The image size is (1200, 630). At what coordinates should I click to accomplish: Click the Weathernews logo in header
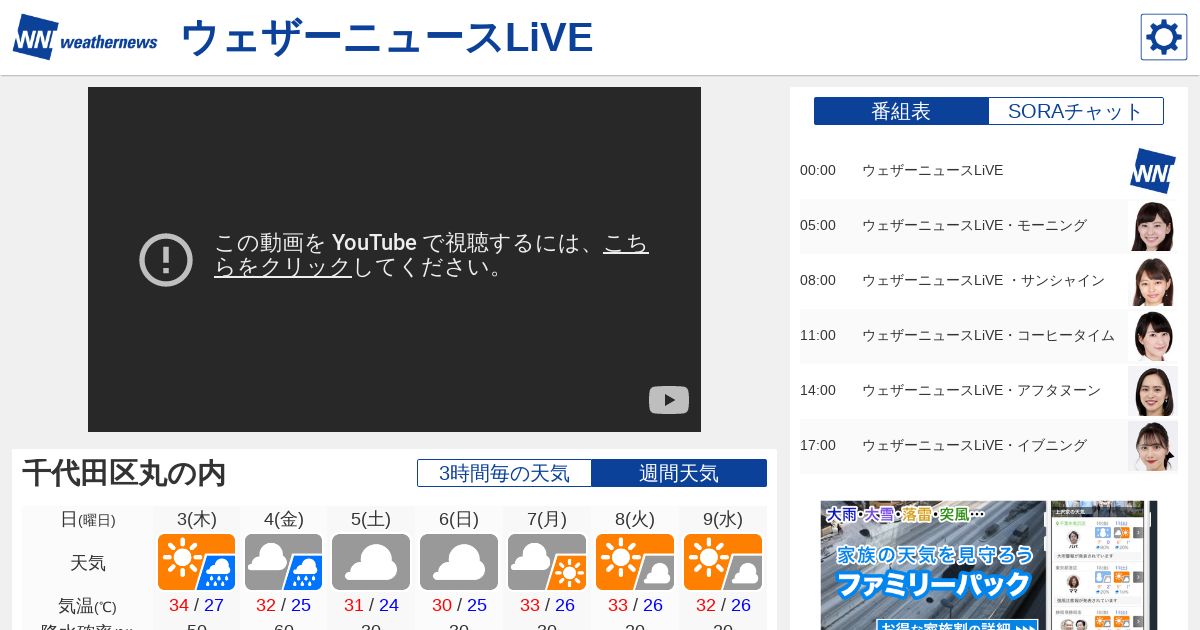pos(85,37)
